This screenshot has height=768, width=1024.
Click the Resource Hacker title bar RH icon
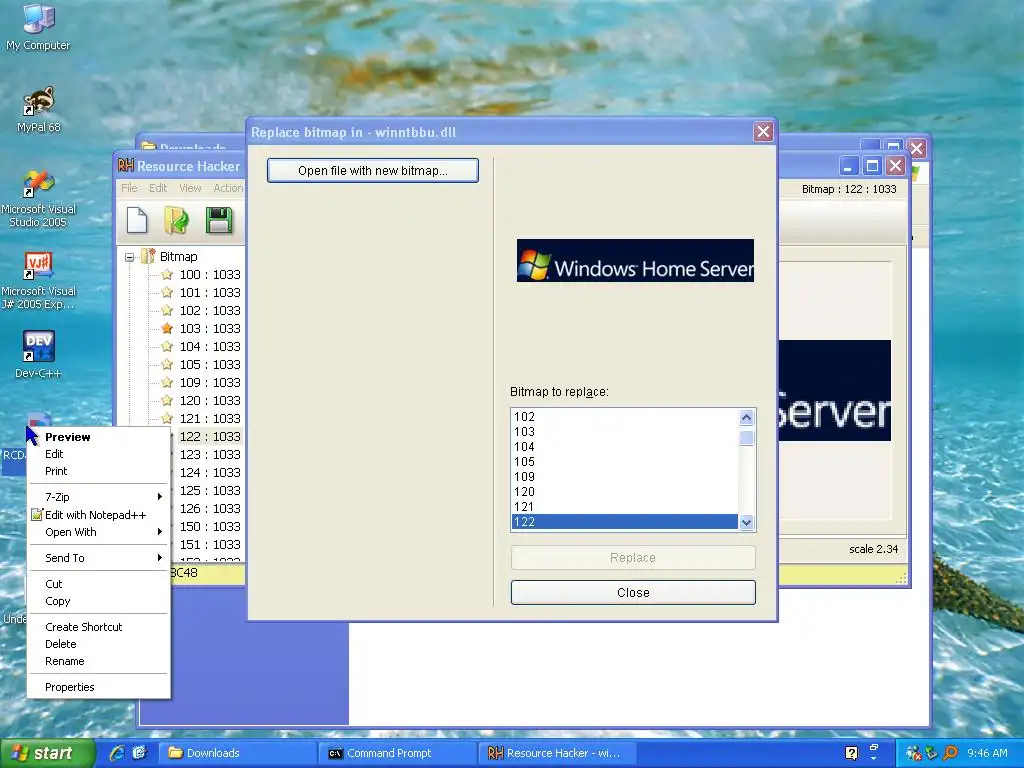125,166
